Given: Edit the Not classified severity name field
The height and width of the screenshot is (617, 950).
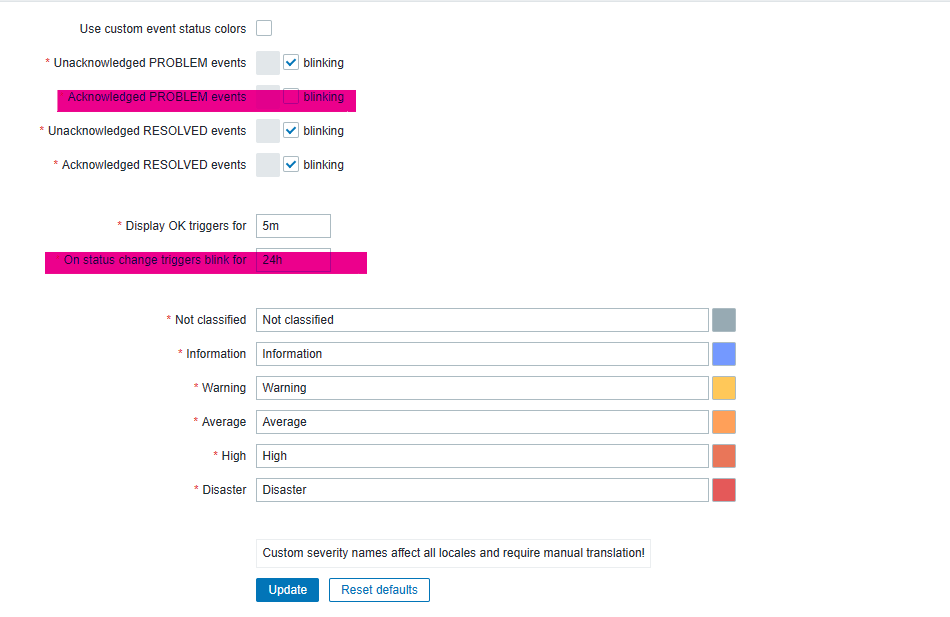Looking at the screenshot, I should coord(482,320).
